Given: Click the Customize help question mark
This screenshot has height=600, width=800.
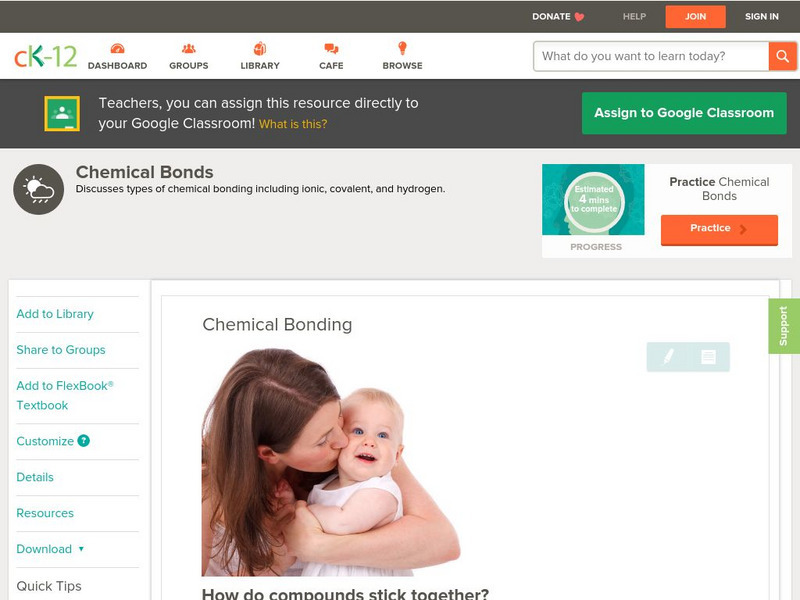Looking at the screenshot, I should tap(84, 441).
